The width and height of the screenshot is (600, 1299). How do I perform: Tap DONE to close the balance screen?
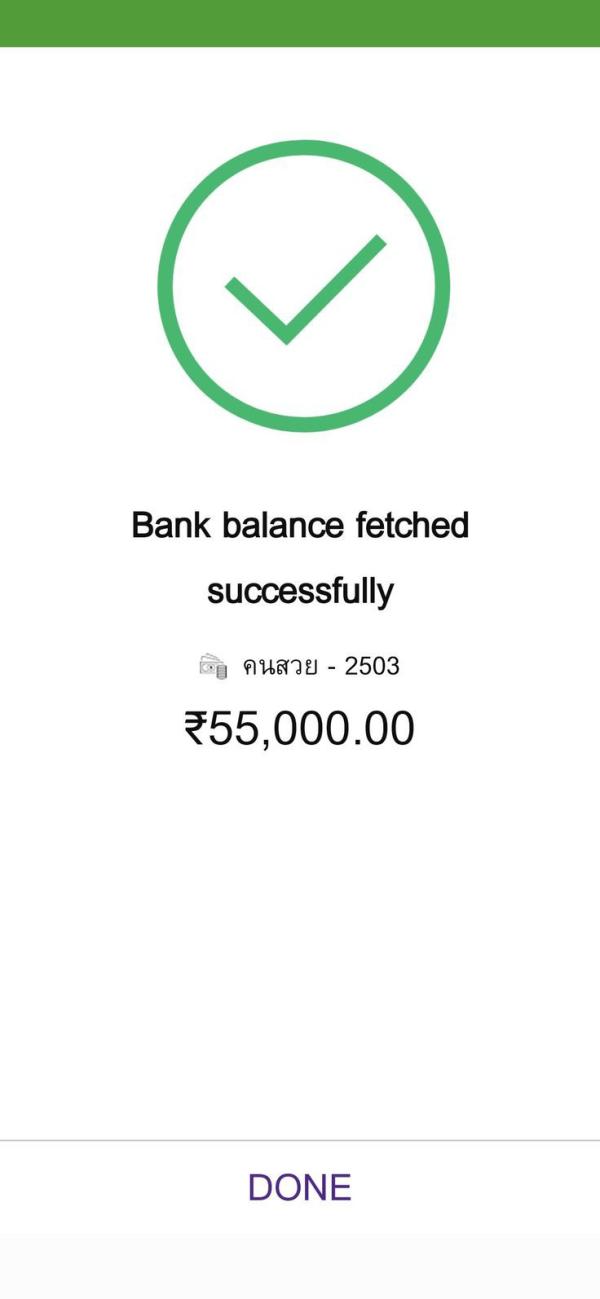300,1187
